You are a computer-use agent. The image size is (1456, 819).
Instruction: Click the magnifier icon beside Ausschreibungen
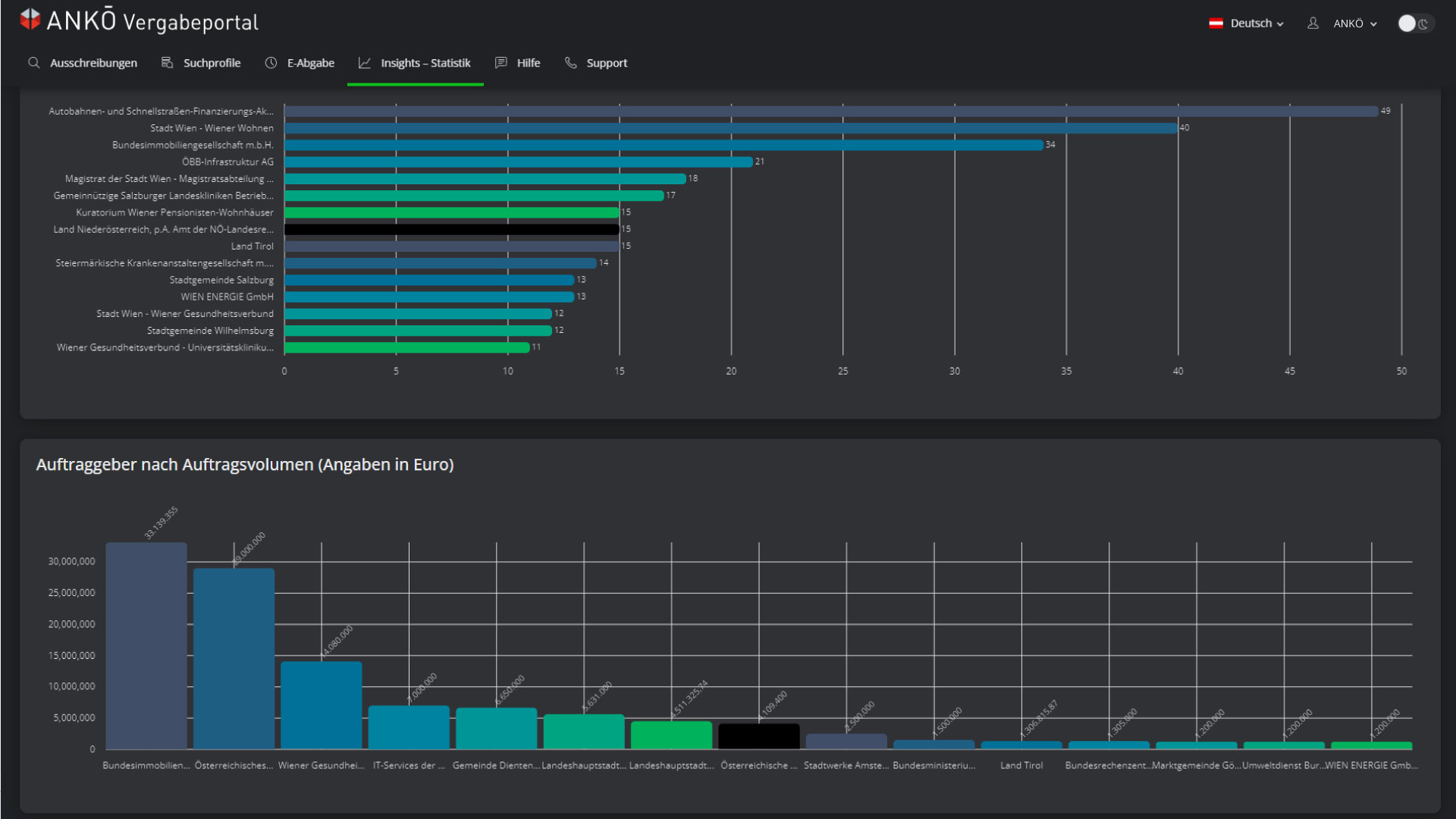click(x=33, y=63)
